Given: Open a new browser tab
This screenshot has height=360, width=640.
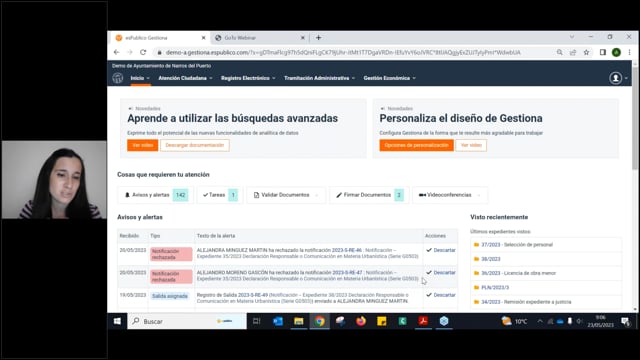Looking at the screenshot, I should coord(318,38).
